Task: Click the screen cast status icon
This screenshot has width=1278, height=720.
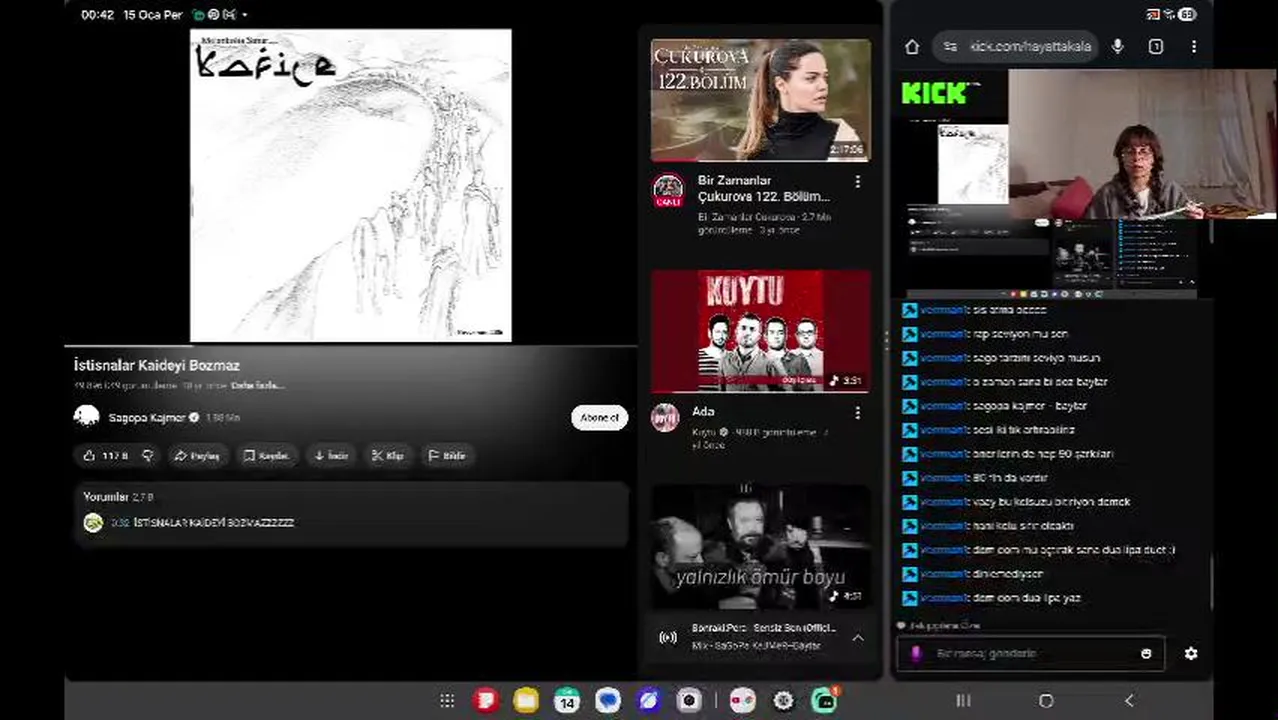Action: point(1153,14)
